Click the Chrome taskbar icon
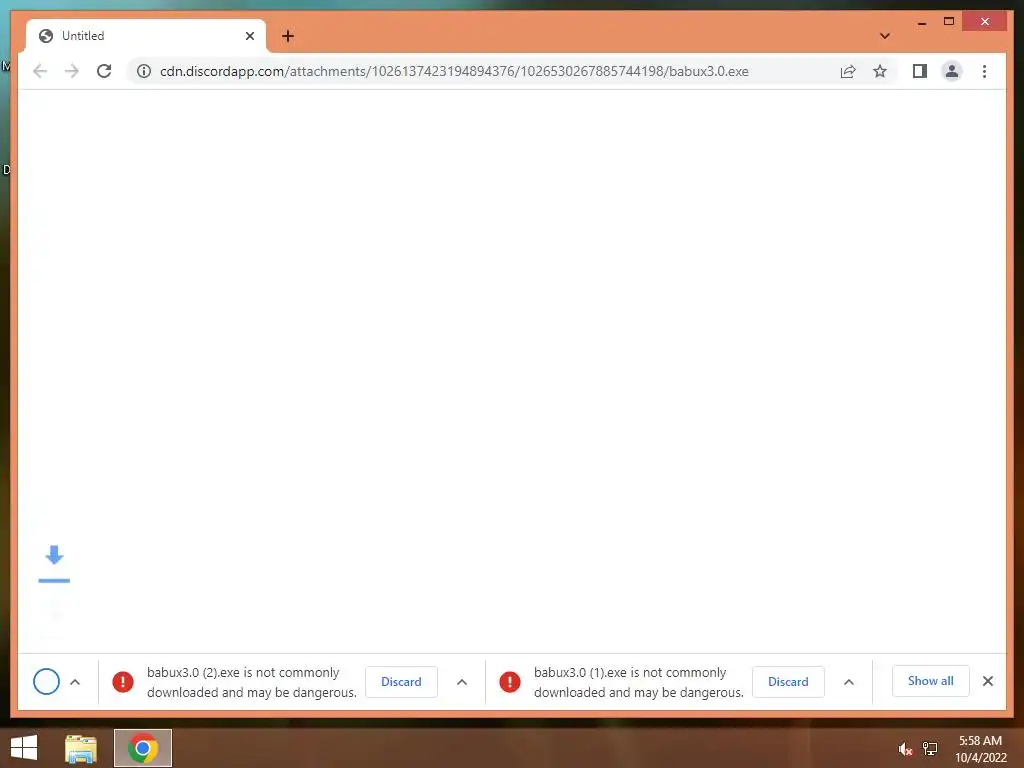 (x=143, y=748)
